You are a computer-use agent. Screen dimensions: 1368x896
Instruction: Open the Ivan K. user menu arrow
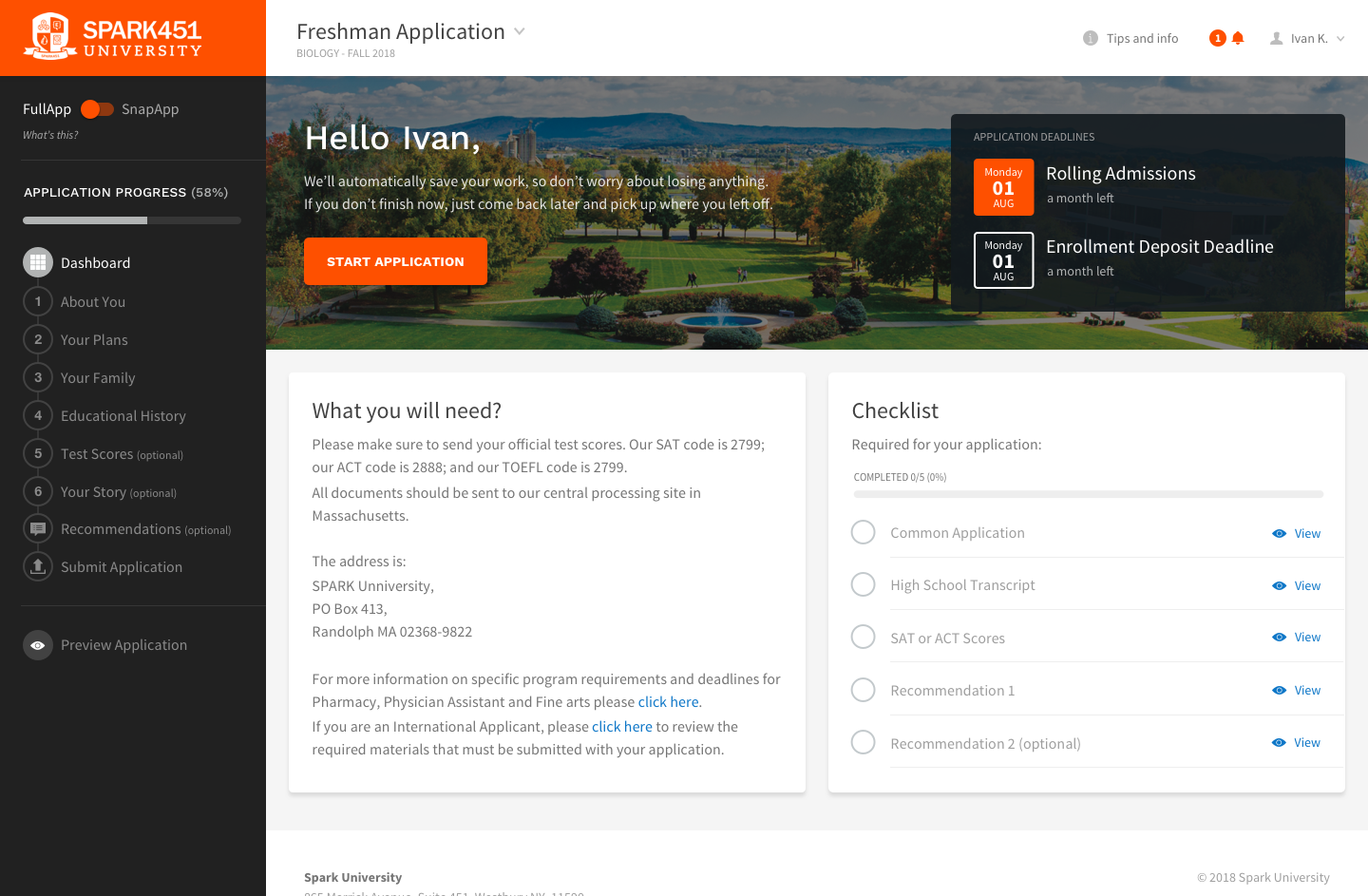[x=1340, y=39]
